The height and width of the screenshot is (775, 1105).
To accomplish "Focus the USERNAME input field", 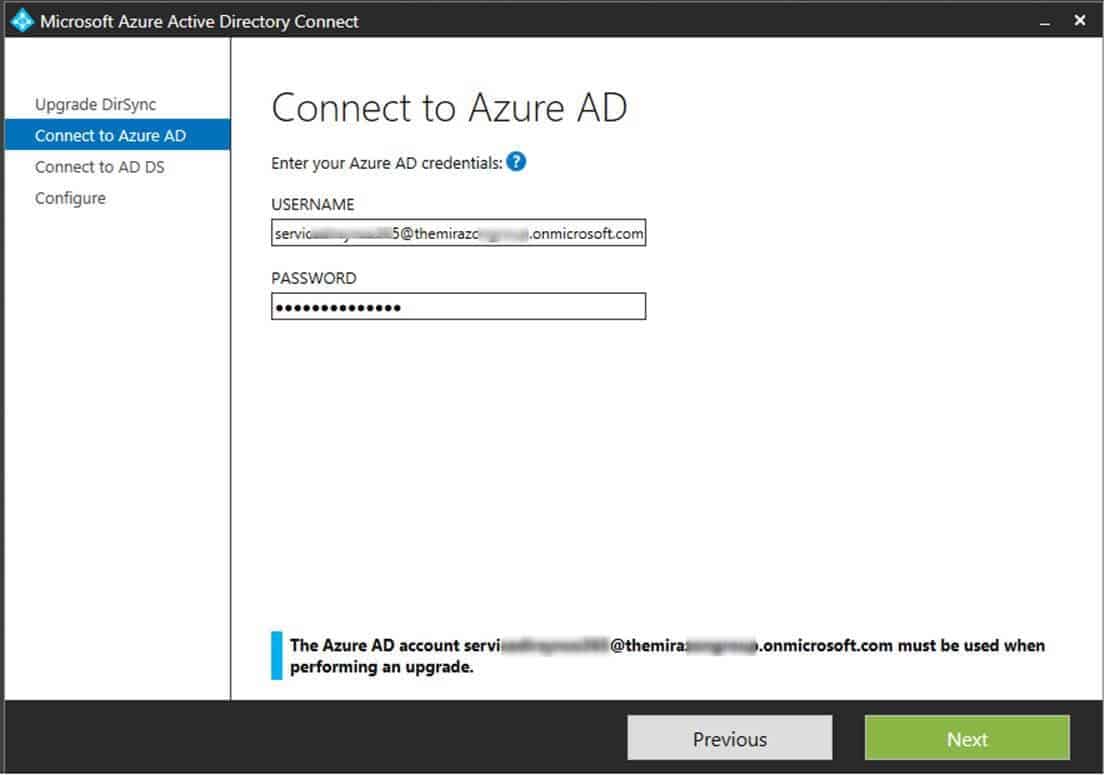I will 458,232.
